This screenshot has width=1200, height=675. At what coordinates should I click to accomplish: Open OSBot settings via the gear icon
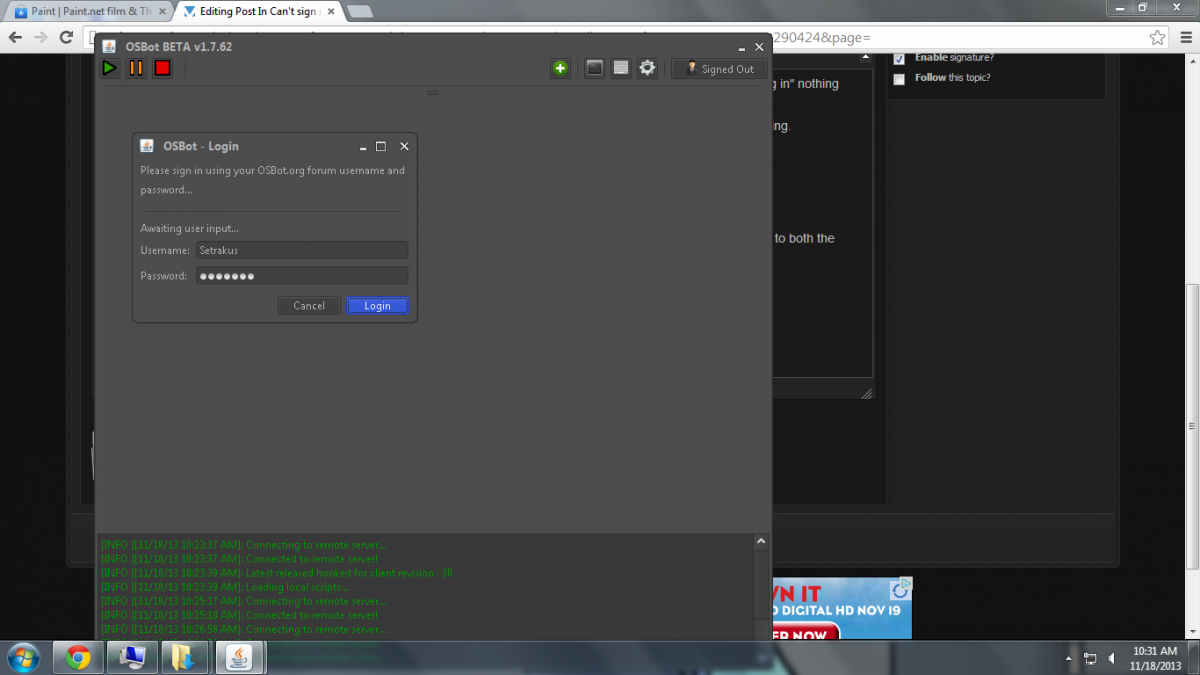click(647, 68)
